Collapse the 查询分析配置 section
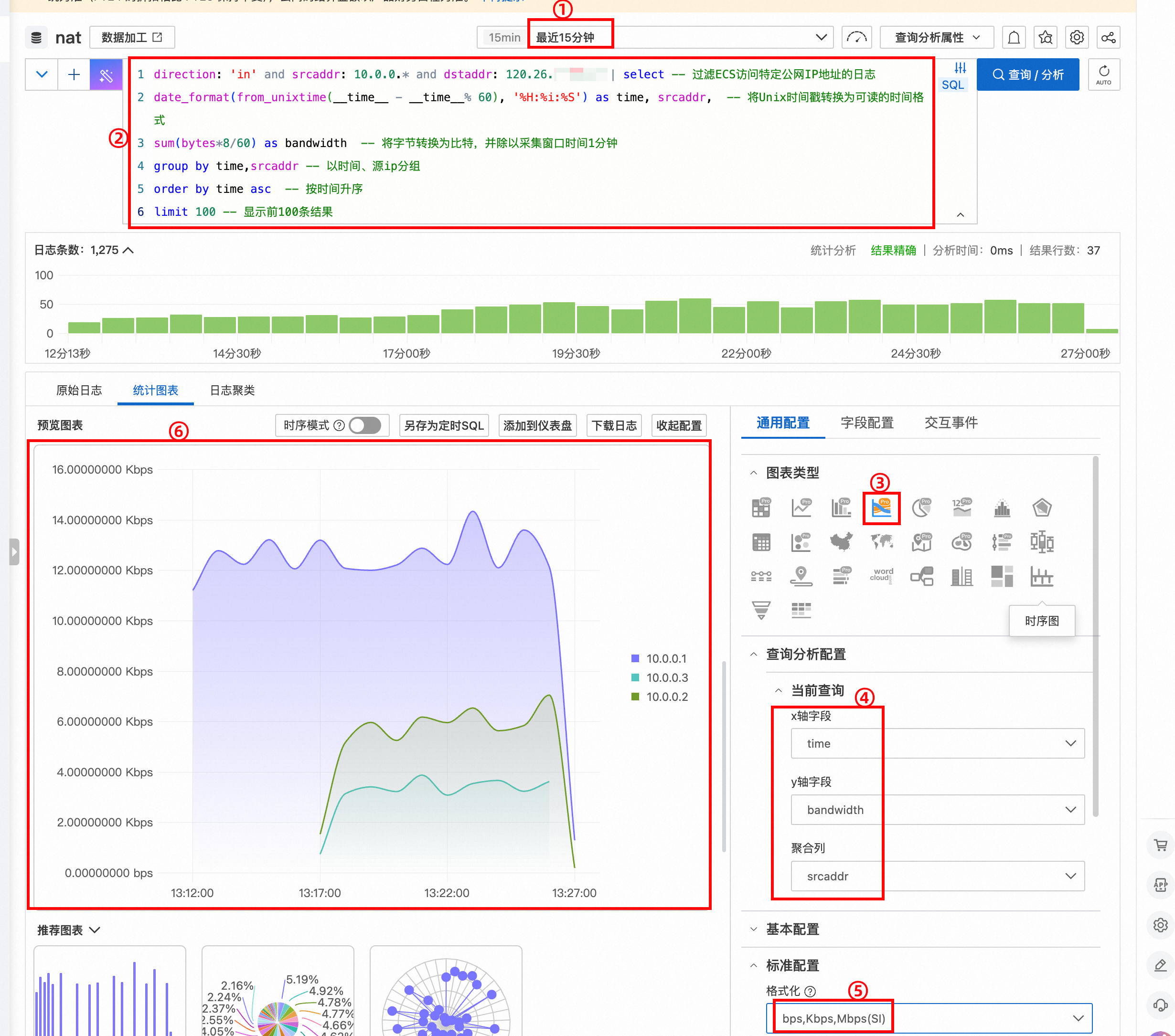This screenshot has width=1175, height=1036. coord(754,654)
